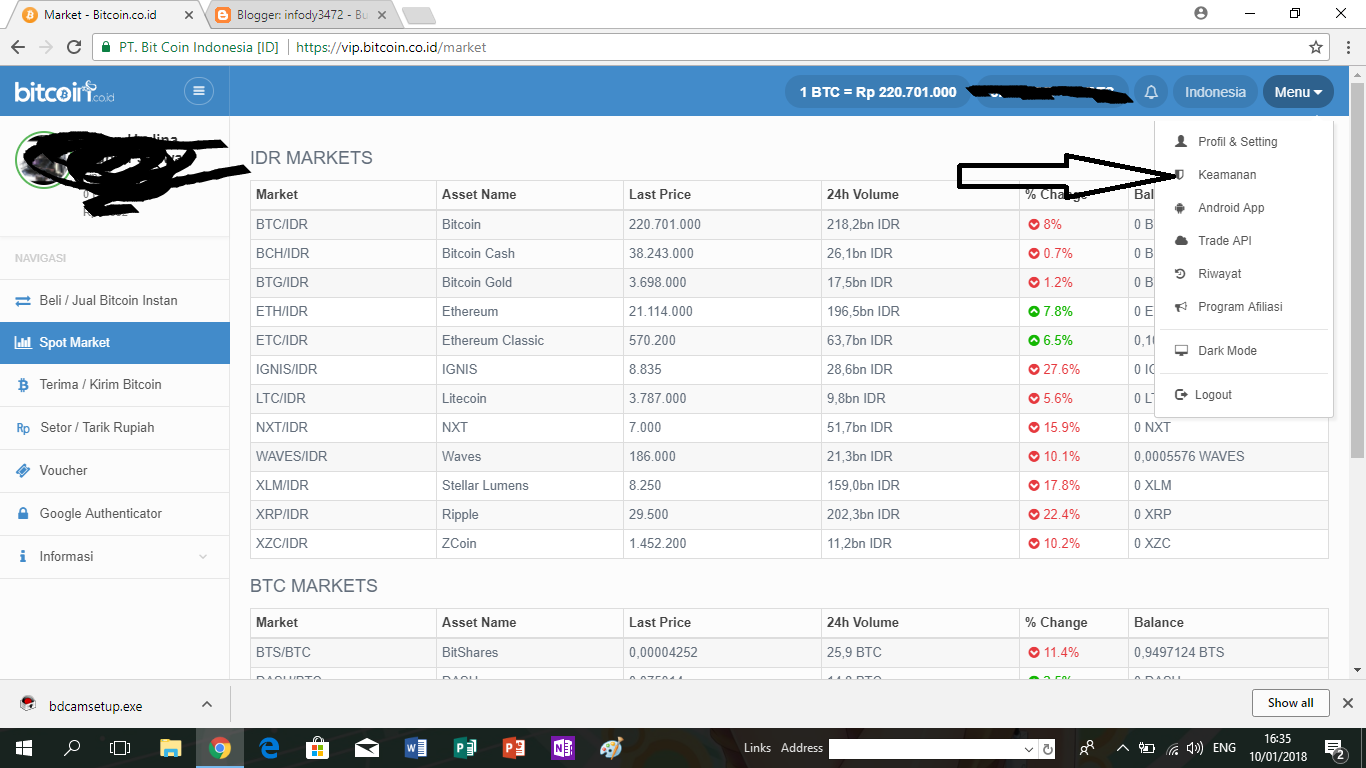Viewport: 1366px width, 768px height.
Task: Go to Beli / Jual Bitcoin Instan
Action: (x=115, y=300)
